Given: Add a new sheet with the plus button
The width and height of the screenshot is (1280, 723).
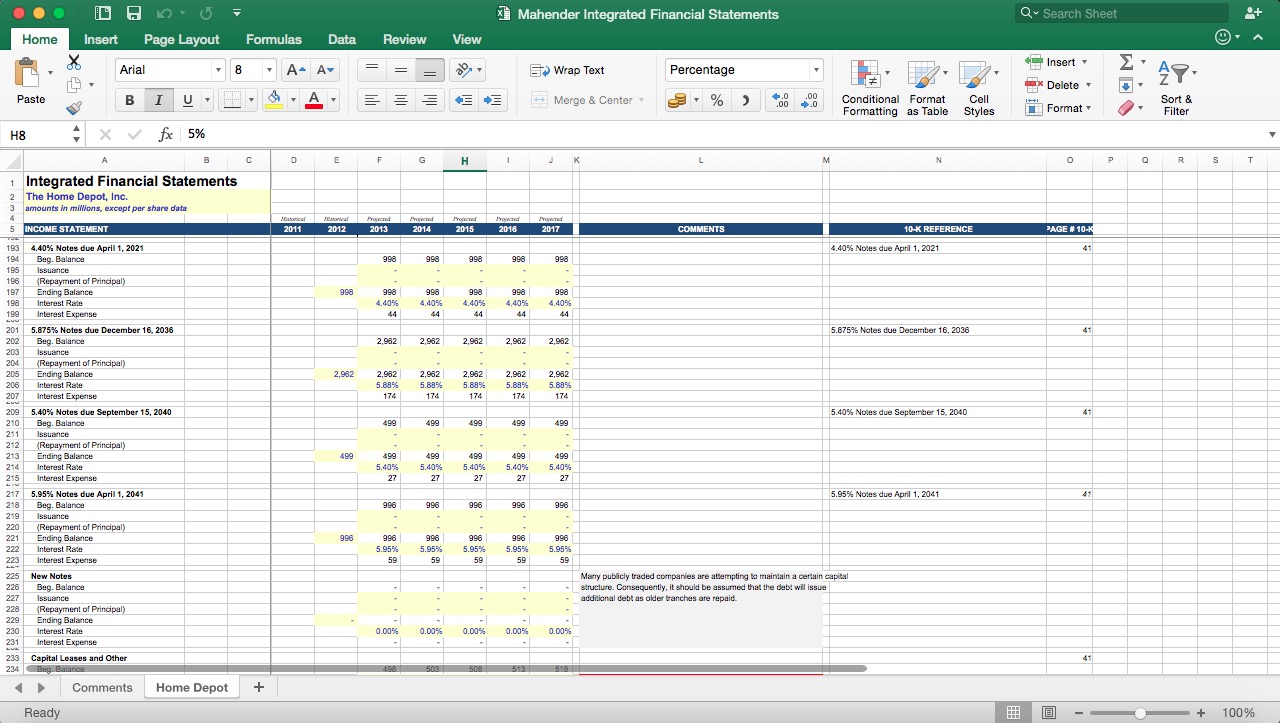Looking at the screenshot, I should coord(258,687).
